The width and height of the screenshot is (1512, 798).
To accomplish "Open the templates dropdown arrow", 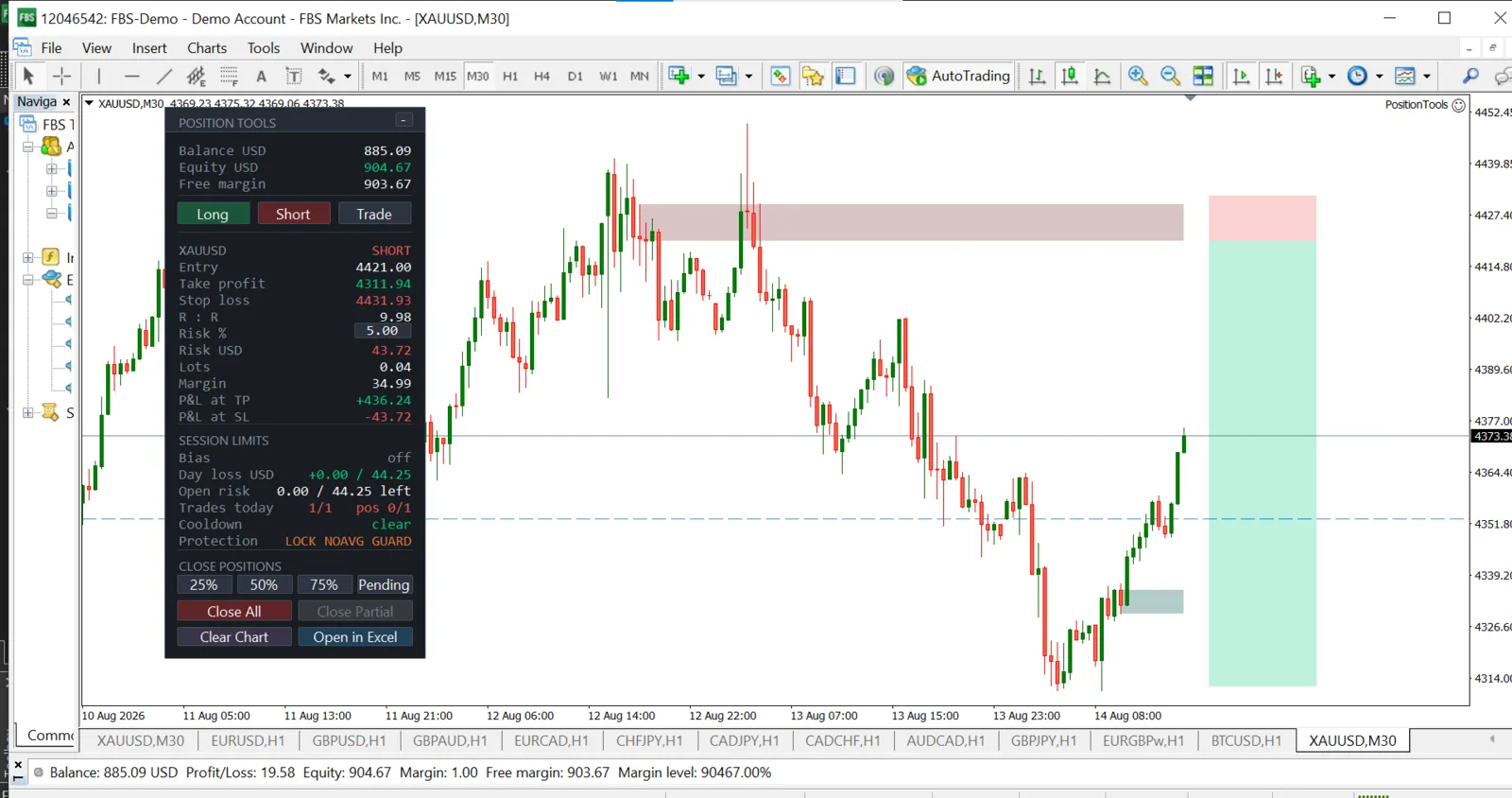I will 1427,76.
